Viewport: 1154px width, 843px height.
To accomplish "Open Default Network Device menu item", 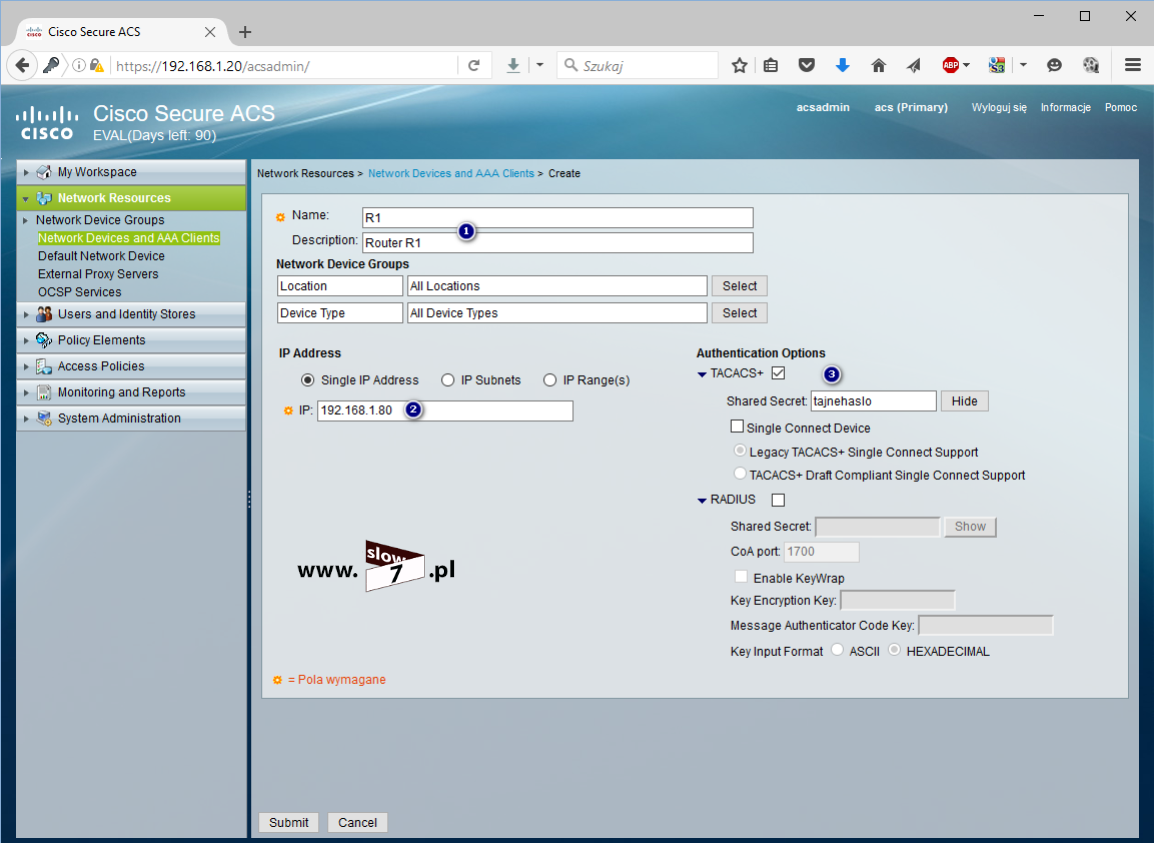I will [x=102, y=256].
